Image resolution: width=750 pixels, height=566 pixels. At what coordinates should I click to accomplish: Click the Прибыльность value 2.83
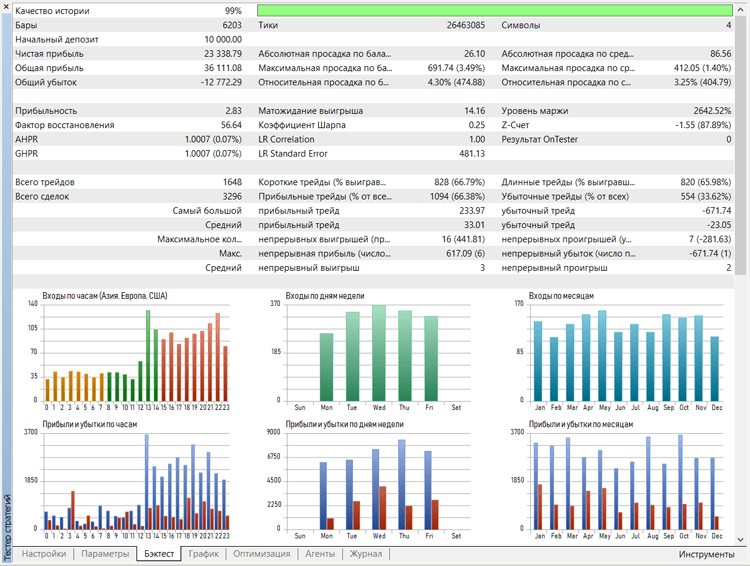[x=233, y=111]
